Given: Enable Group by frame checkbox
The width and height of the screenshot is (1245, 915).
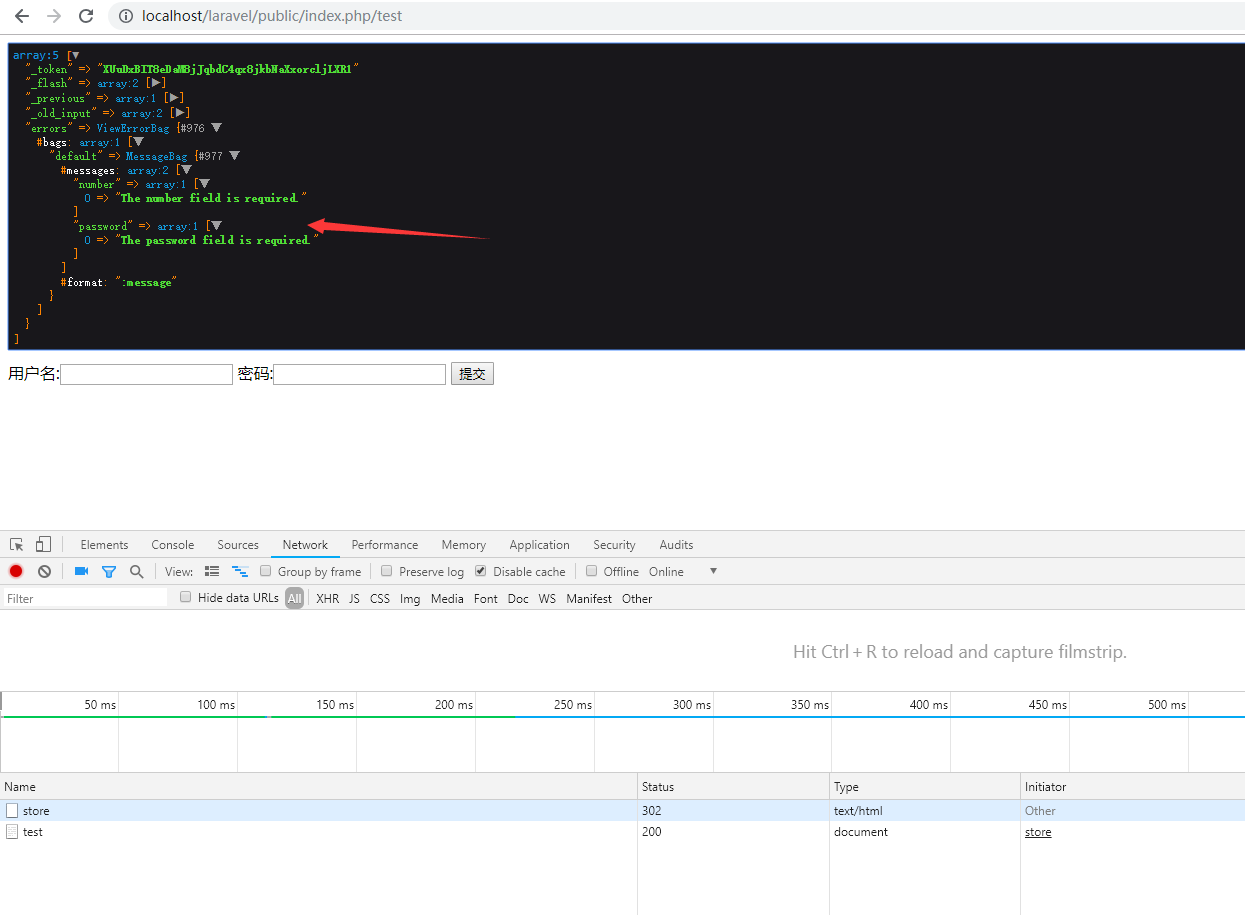Looking at the screenshot, I should (266, 571).
